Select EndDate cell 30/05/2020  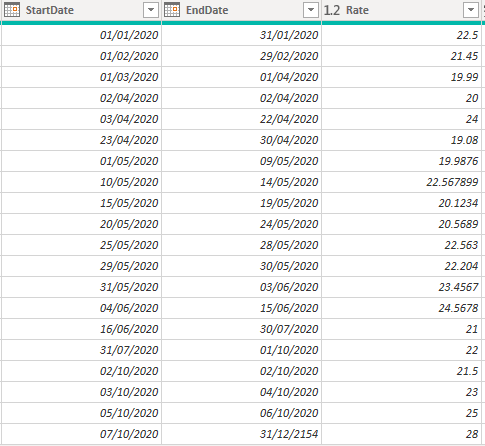point(242,266)
